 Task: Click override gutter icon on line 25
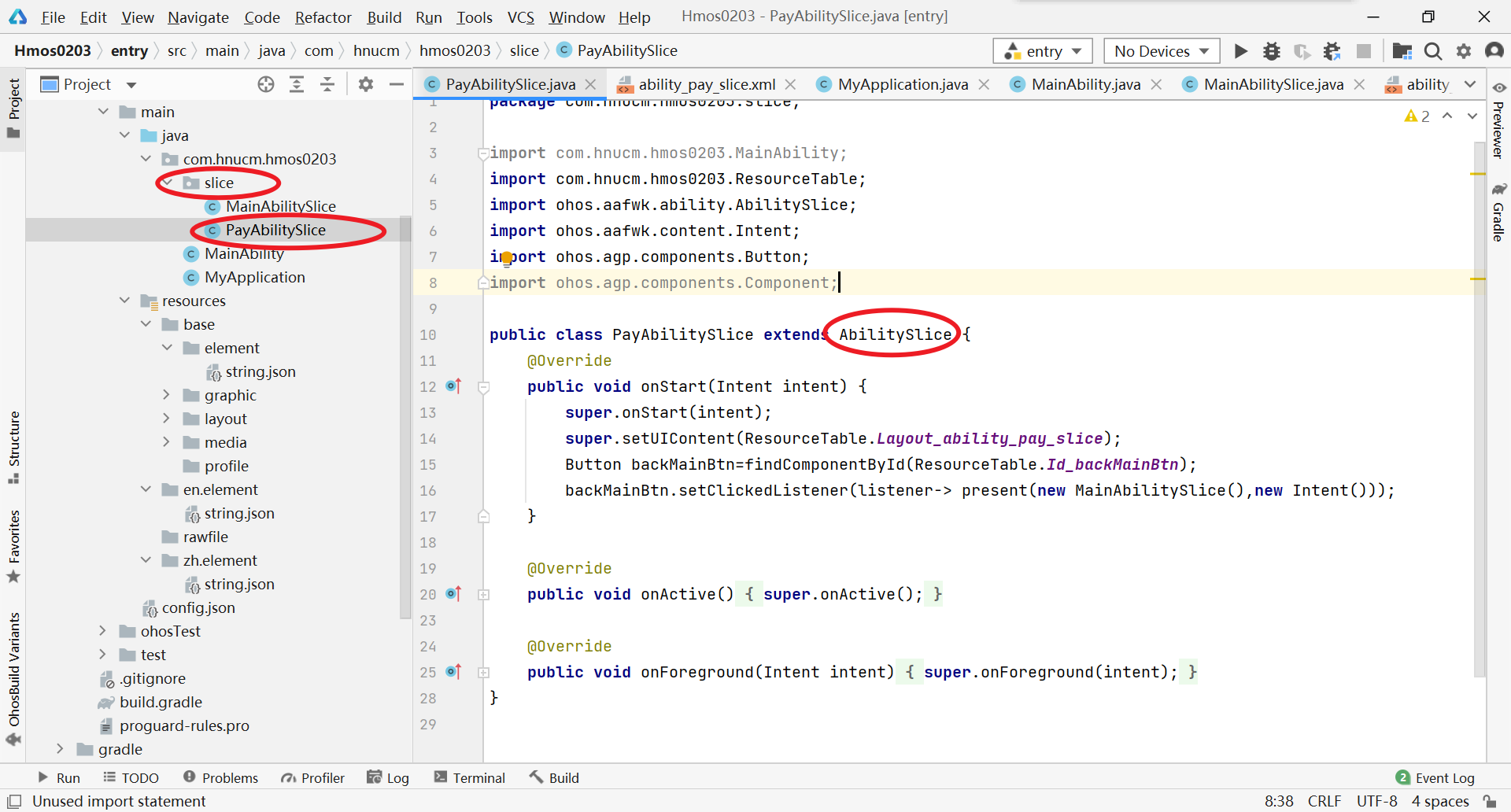point(453,672)
